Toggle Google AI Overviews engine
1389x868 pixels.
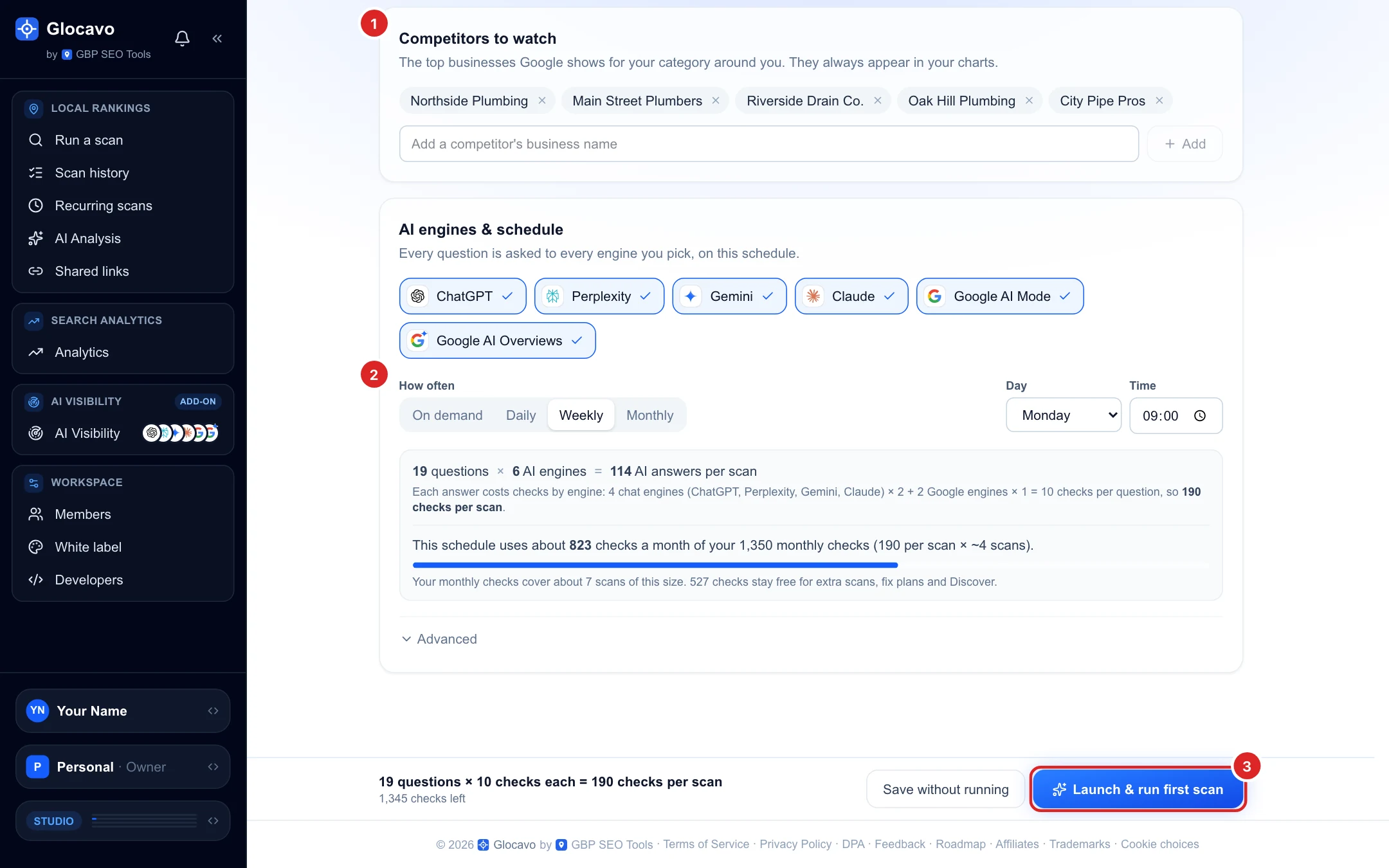pyautogui.click(x=497, y=341)
